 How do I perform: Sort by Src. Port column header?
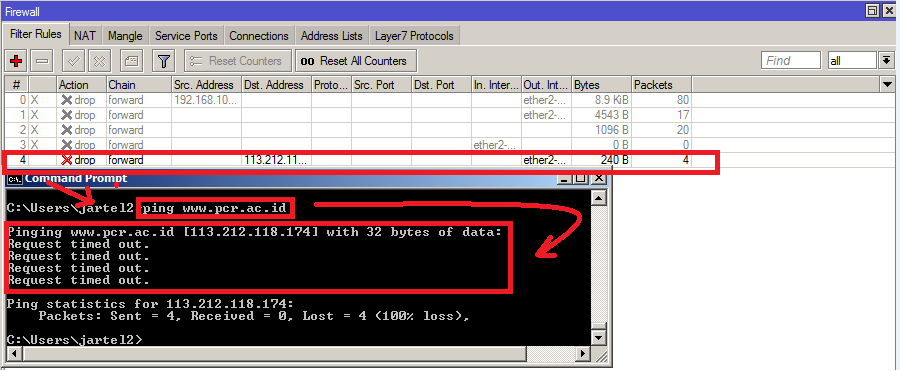pos(381,85)
